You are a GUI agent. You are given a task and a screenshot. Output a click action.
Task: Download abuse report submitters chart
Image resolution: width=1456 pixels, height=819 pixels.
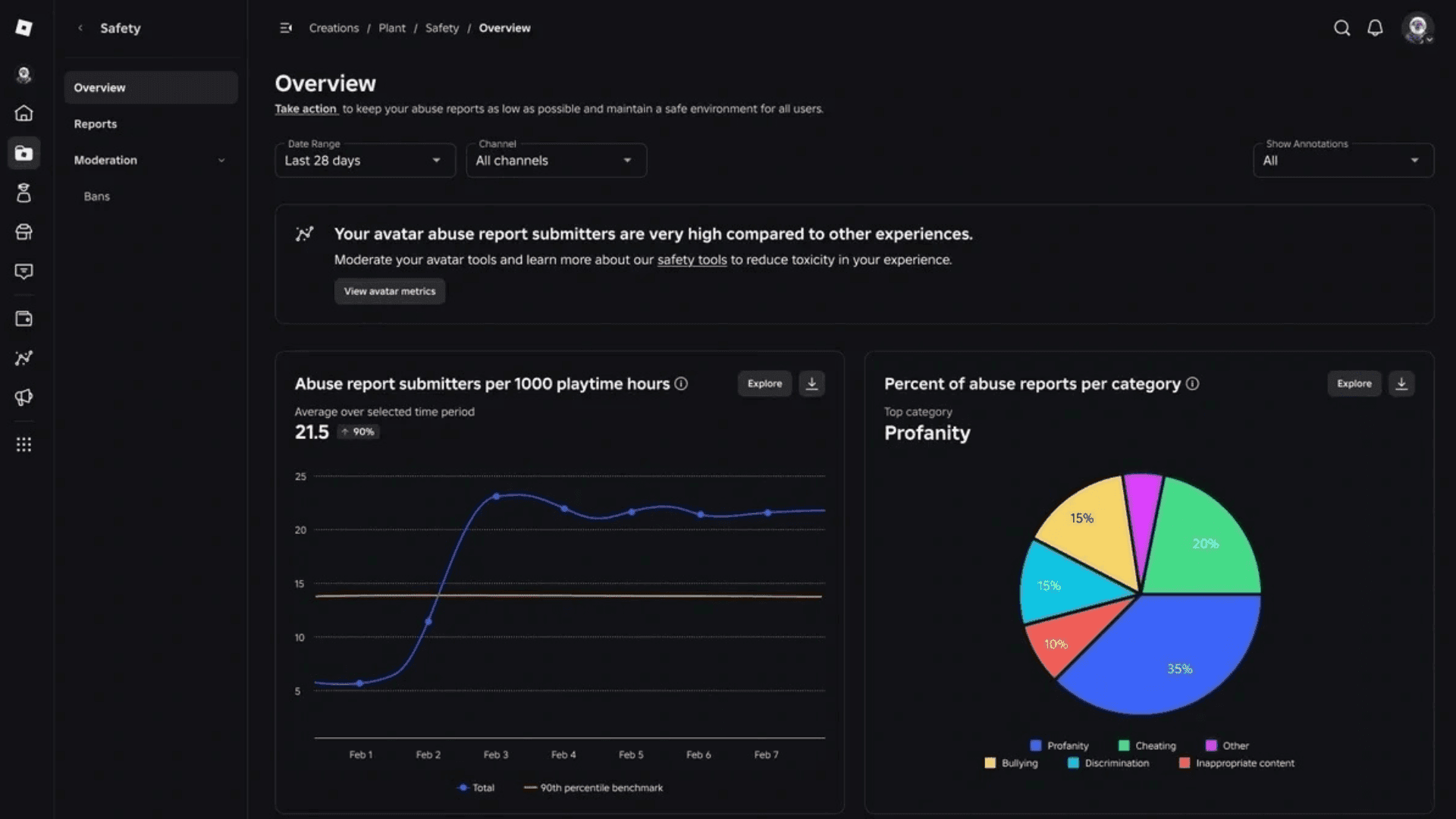[x=811, y=384]
